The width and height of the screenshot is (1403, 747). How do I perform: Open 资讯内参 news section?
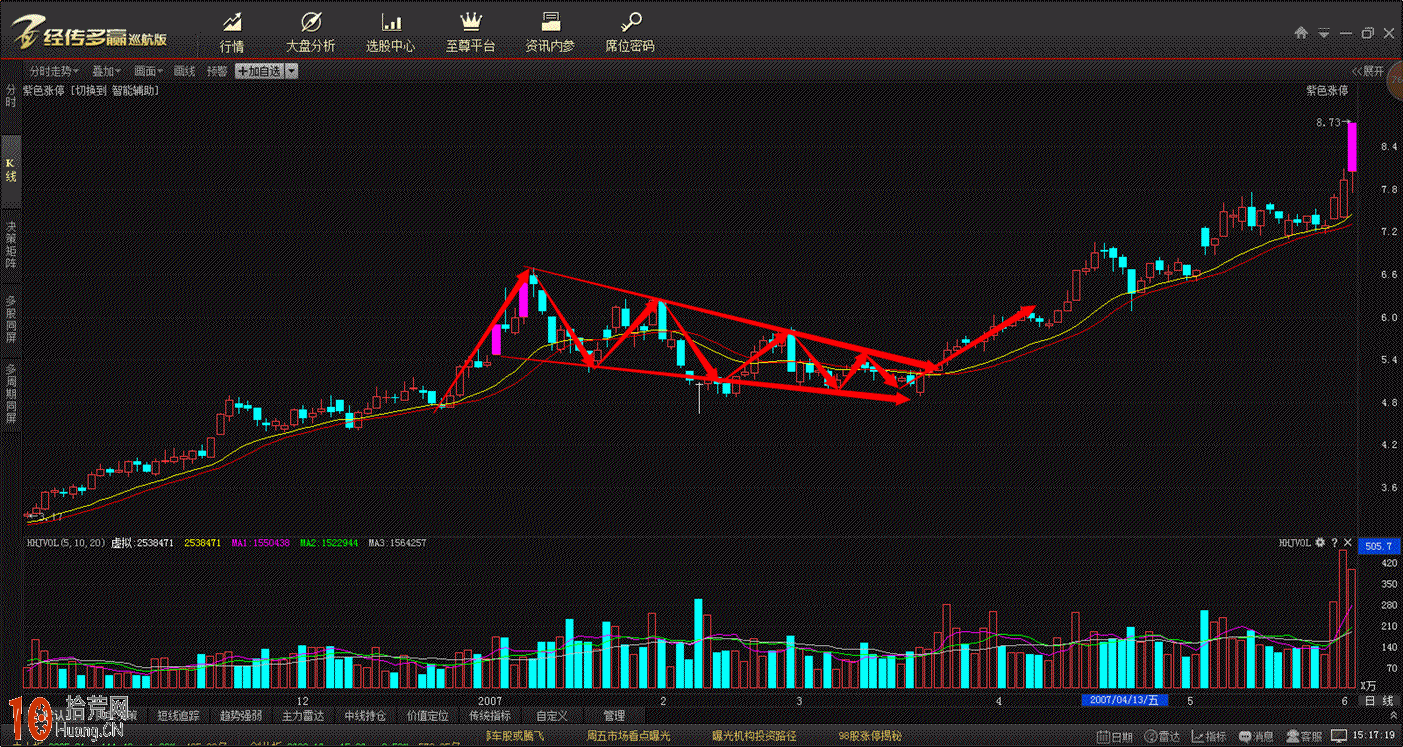click(x=550, y=32)
